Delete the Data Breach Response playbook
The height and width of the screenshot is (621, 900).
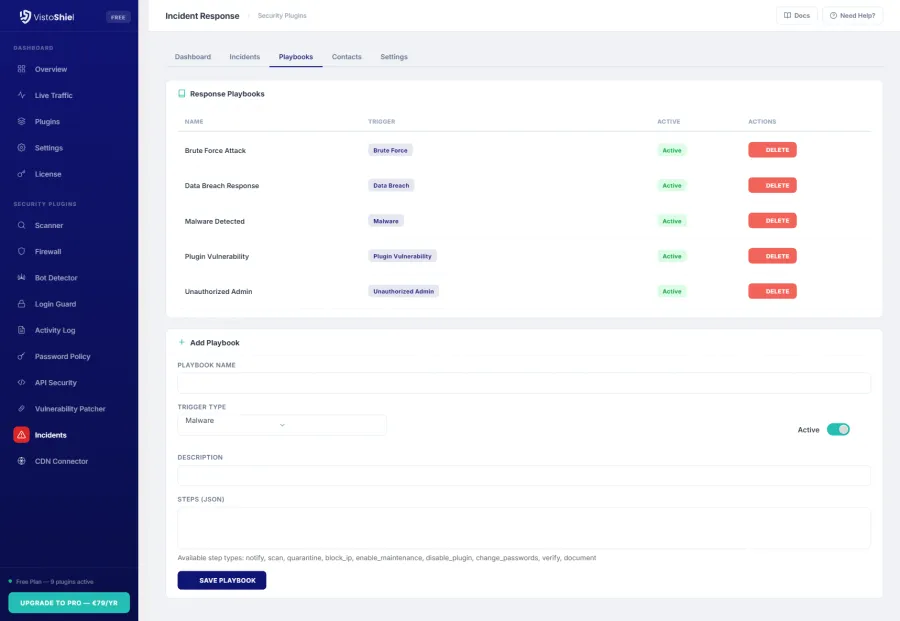pyautogui.click(x=772, y=185)
